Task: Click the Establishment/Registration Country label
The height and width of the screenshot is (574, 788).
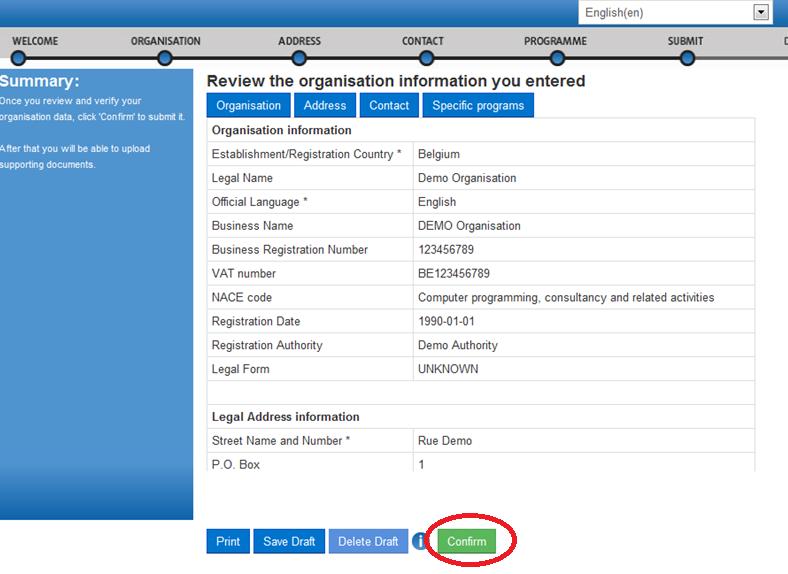Action: point(306,154)
